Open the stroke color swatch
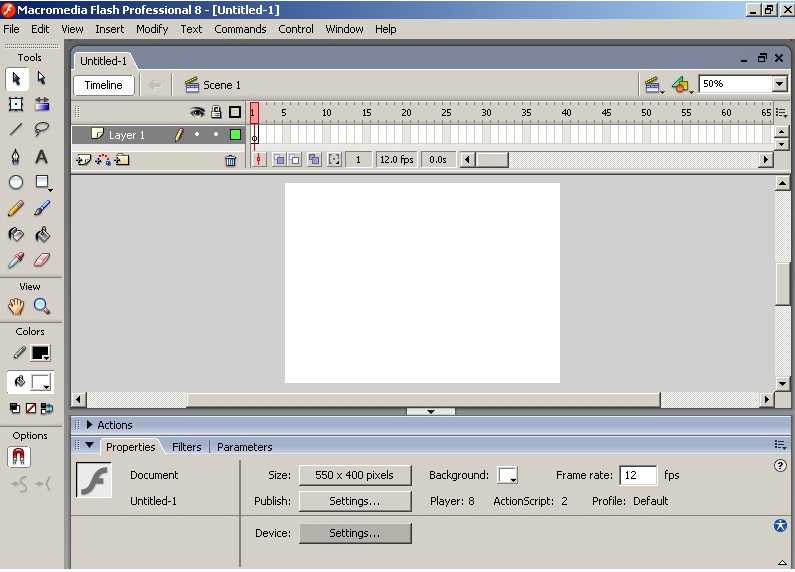795x572 pixels. pos(40,353)
